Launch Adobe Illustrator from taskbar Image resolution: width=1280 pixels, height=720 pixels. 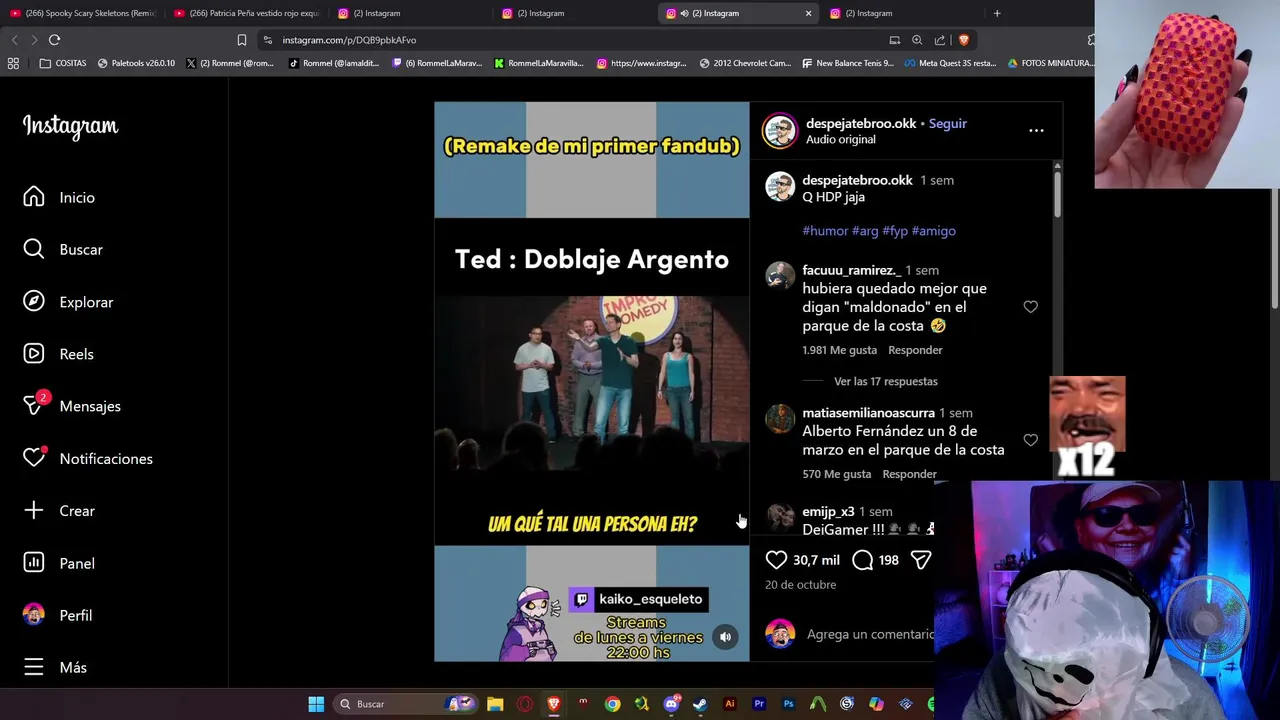coord(729,704)
